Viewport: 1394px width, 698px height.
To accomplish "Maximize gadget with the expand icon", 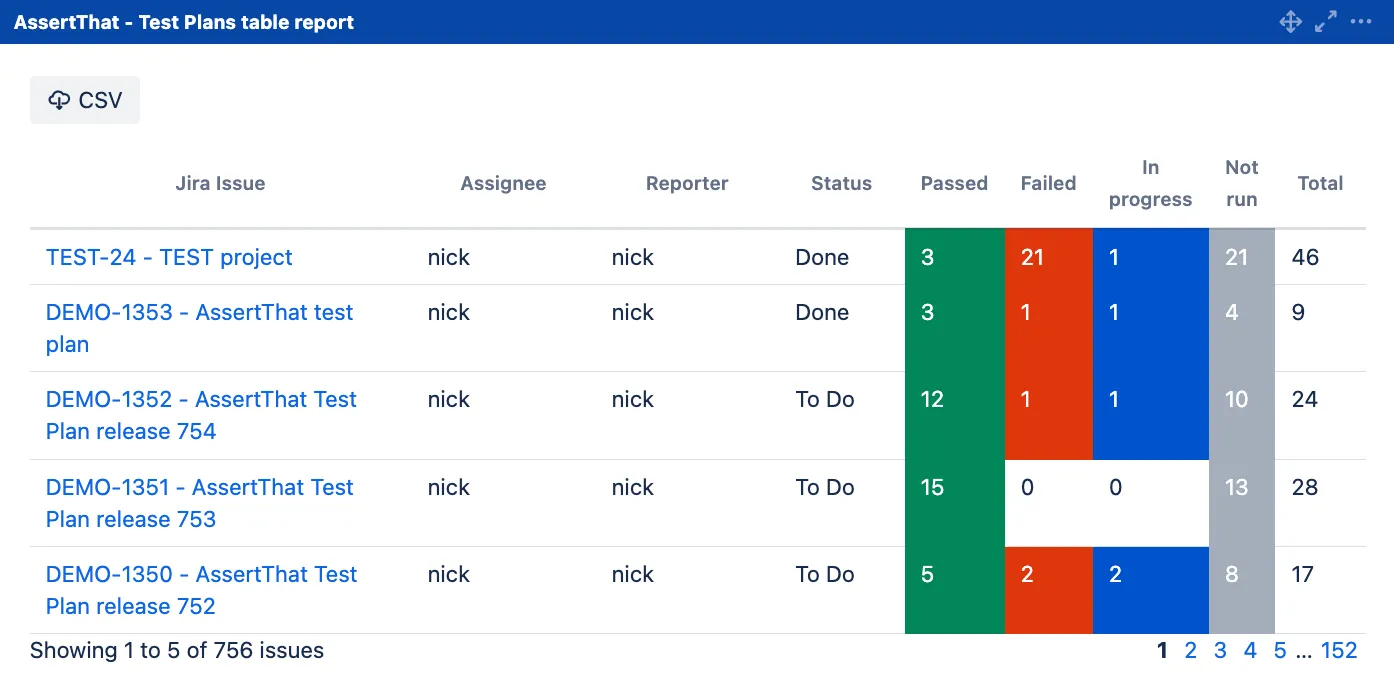I will coord(1326,22).
